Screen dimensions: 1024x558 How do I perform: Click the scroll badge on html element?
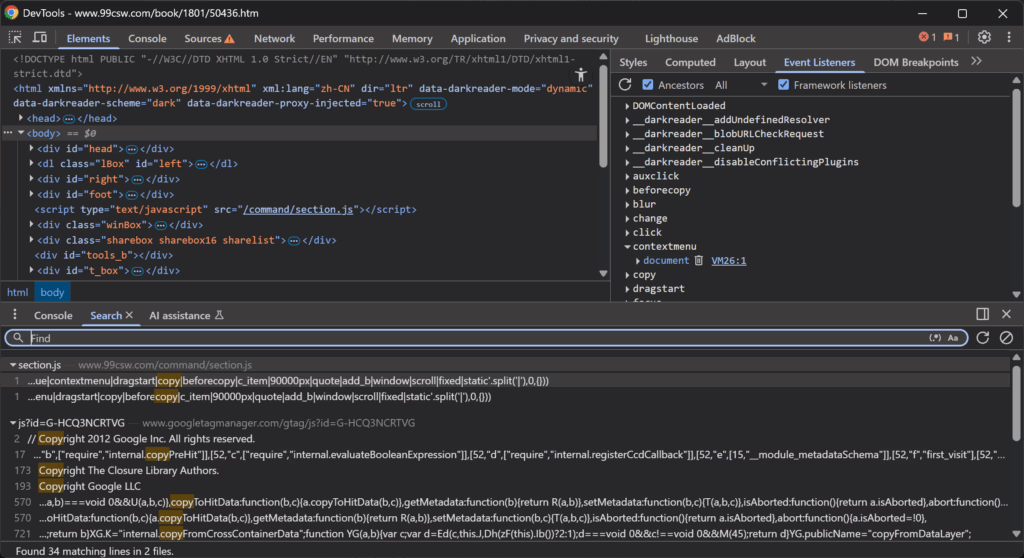(428, 104)
